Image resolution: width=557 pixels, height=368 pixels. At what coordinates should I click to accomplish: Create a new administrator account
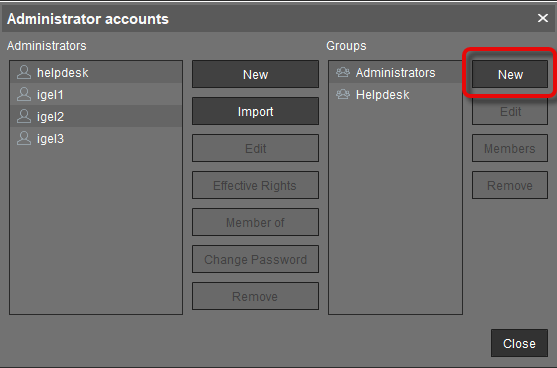tap(255, 74)
